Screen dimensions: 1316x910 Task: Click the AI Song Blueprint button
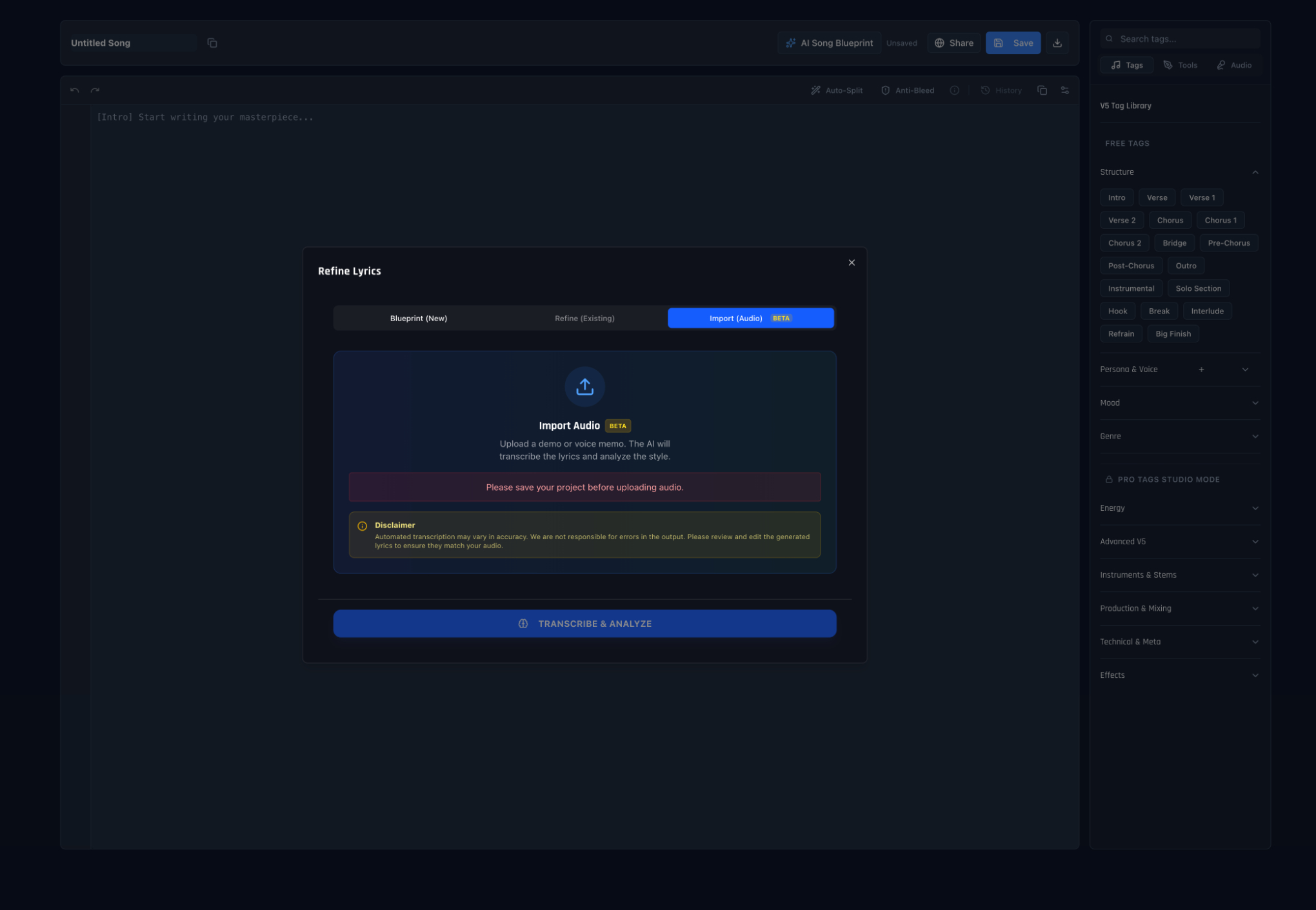829,43
